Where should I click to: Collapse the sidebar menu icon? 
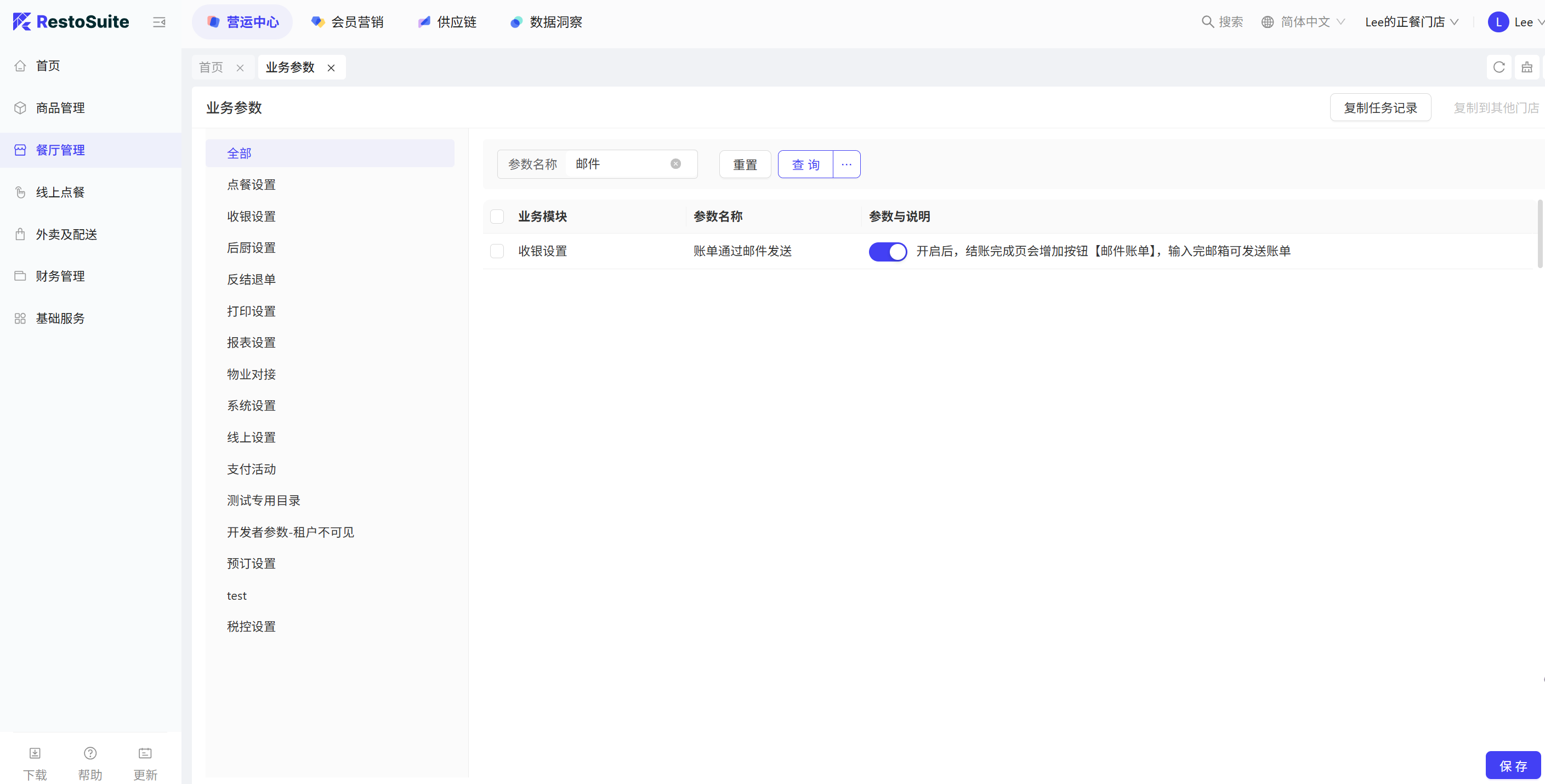point(159,22)
